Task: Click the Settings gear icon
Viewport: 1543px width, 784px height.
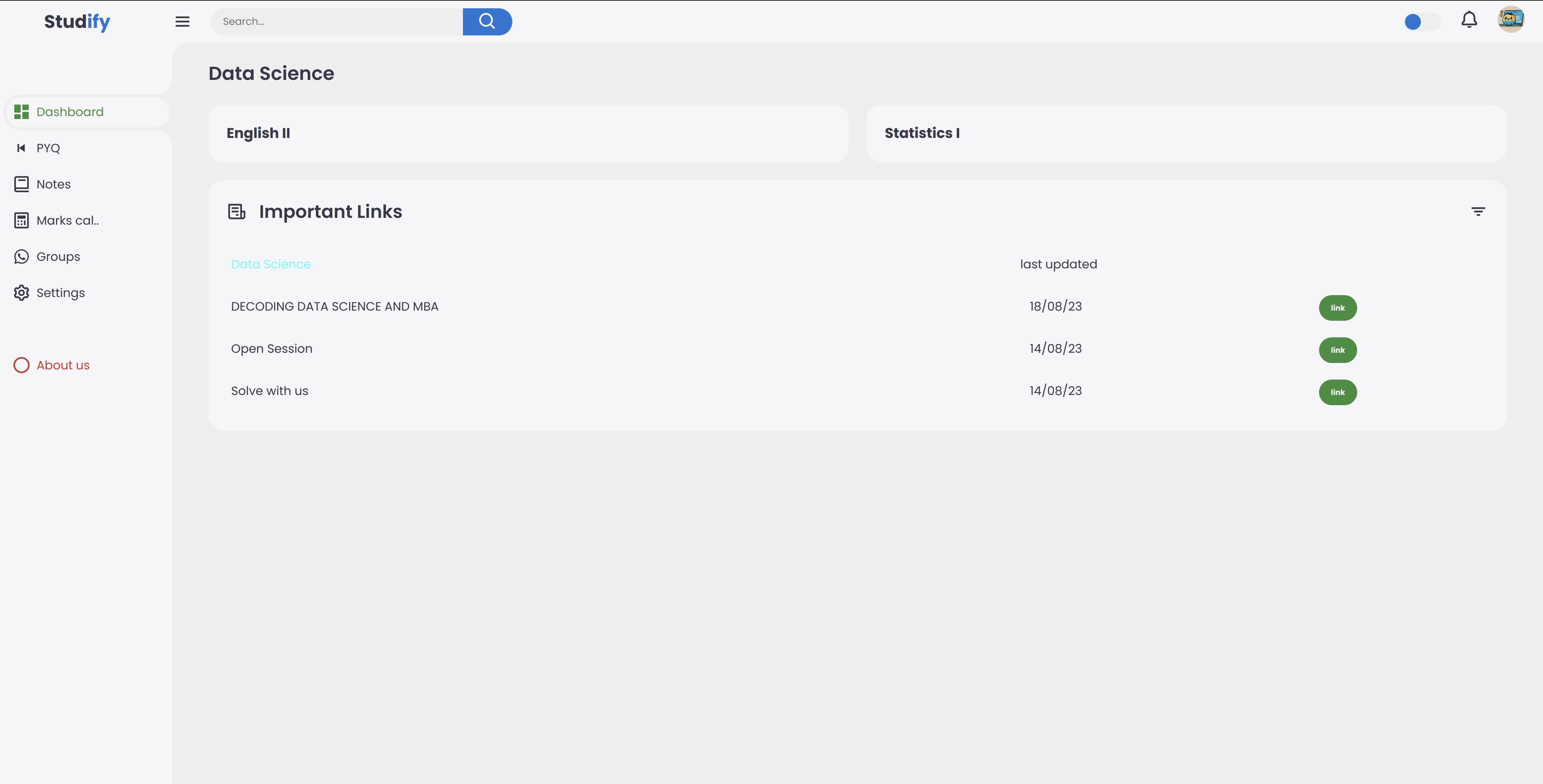Action: pyautogui.click(x=21, y=293)
